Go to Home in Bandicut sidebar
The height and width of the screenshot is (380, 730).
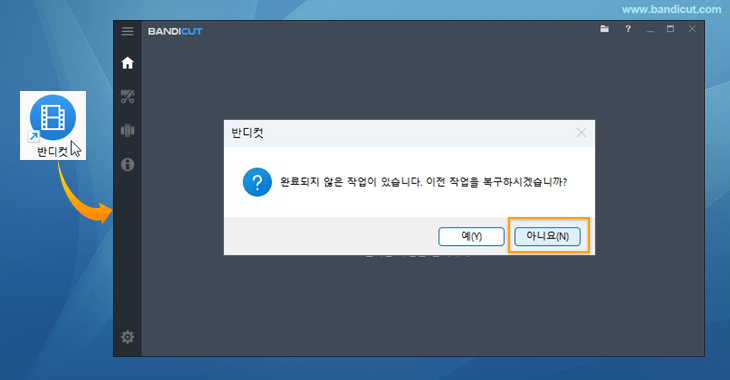coord(128,63)
